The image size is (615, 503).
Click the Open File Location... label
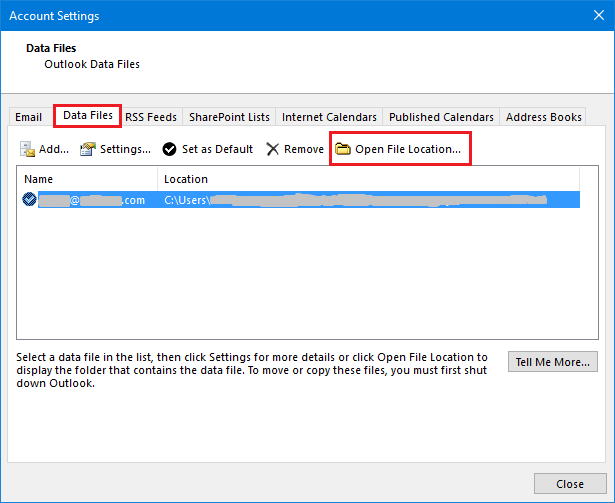[x=408, y=149]
